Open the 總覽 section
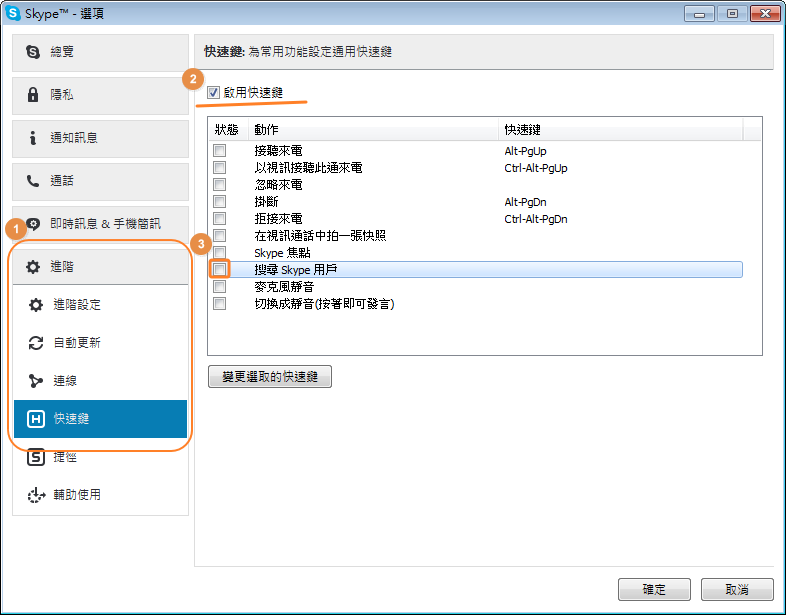The image size is (786, 615). pyautogui.click(x=100, y=52)
